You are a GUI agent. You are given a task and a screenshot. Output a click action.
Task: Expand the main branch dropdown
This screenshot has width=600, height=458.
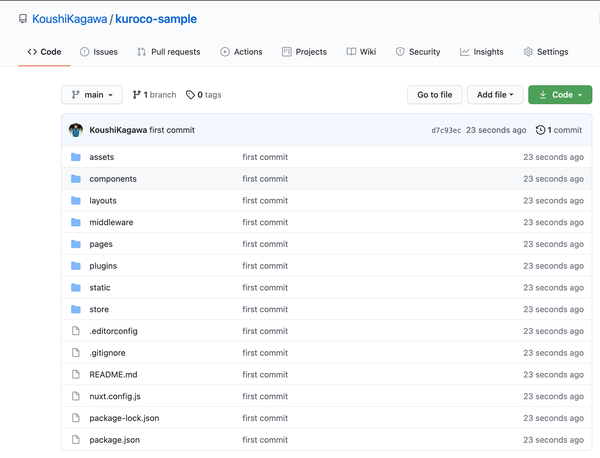[92, 95]
